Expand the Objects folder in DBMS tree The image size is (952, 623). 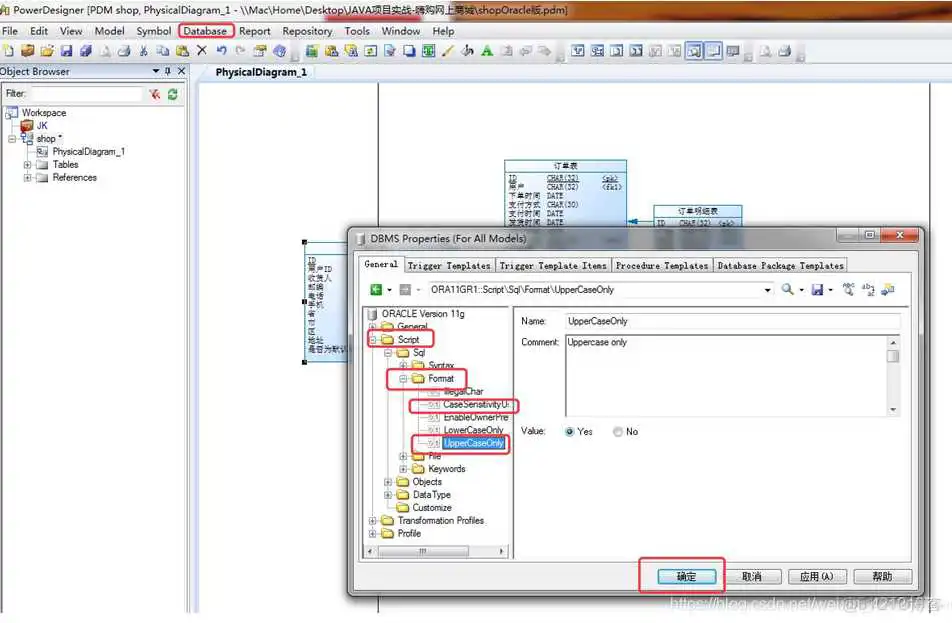click(387, 482)
